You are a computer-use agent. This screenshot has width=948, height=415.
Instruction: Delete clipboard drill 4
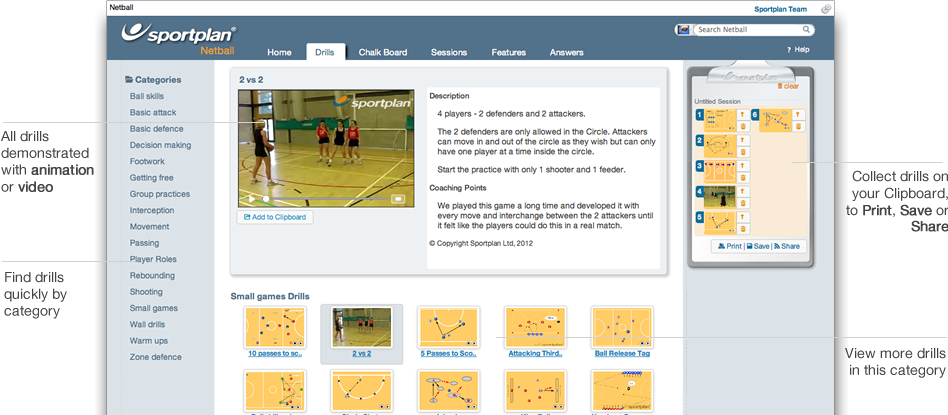coord(742,203)
